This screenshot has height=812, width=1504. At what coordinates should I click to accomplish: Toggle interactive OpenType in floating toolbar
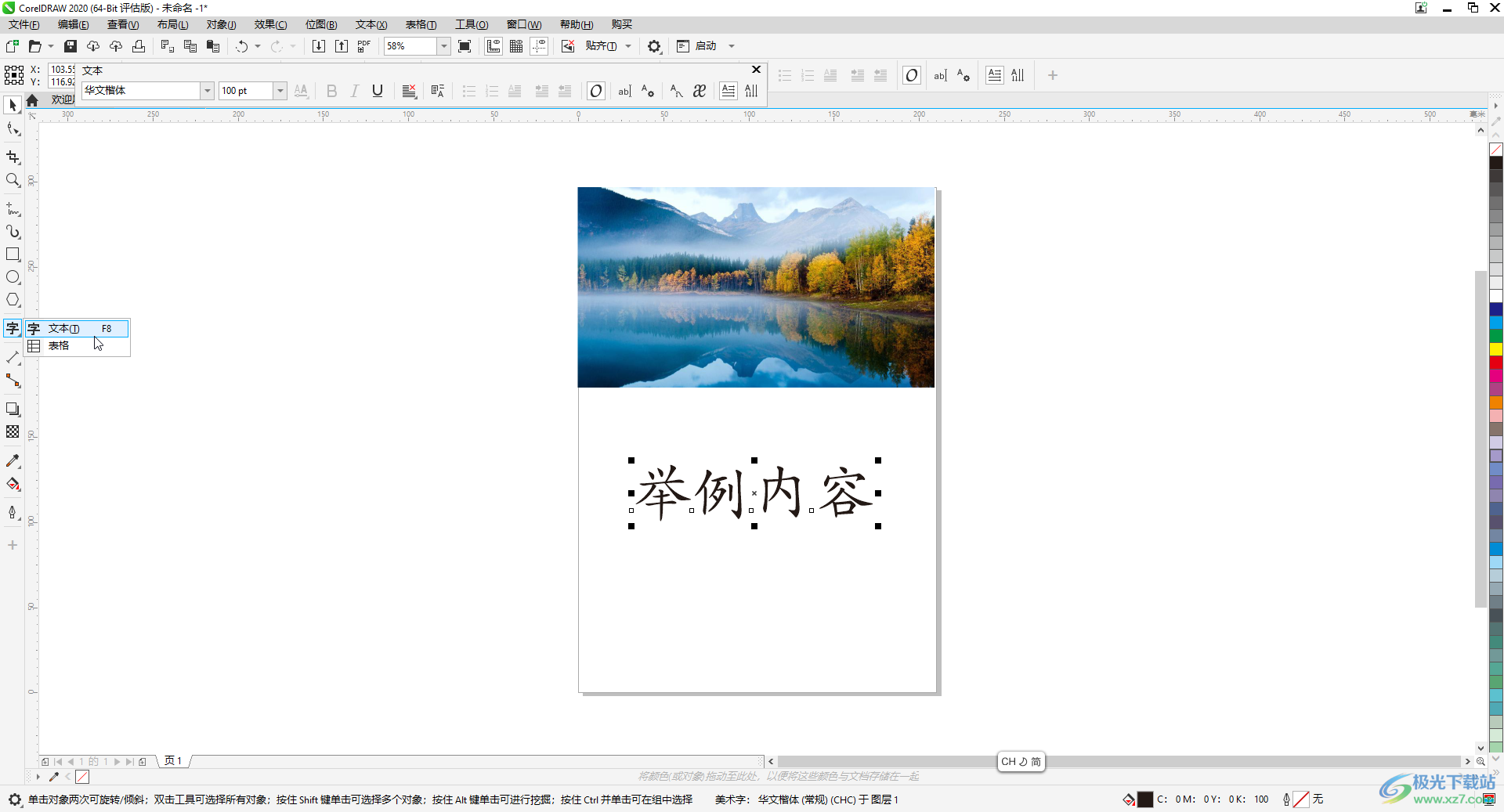(x=596, y=91)
